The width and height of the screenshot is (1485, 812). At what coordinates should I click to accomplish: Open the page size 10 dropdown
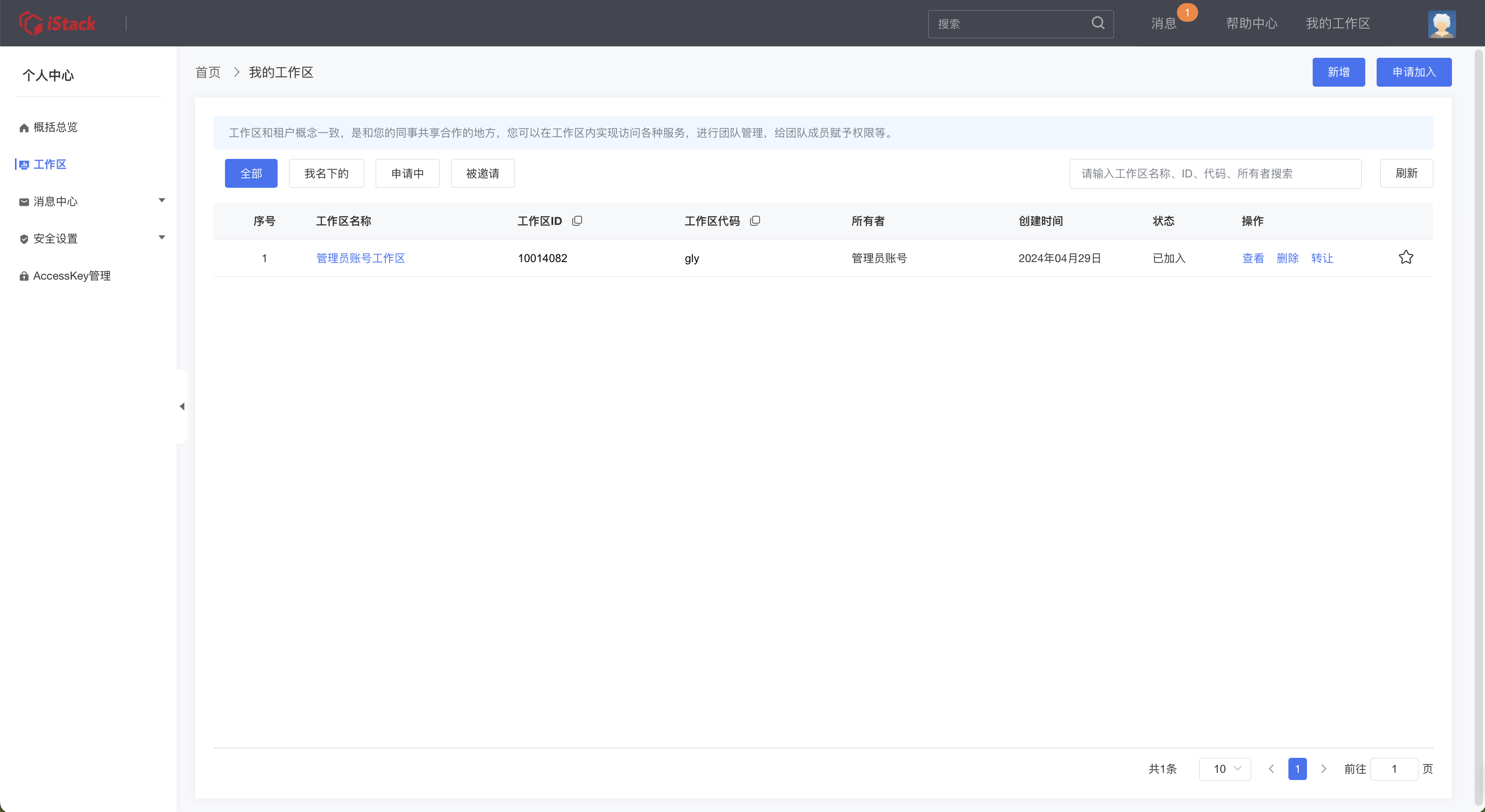pos(1225,769)
